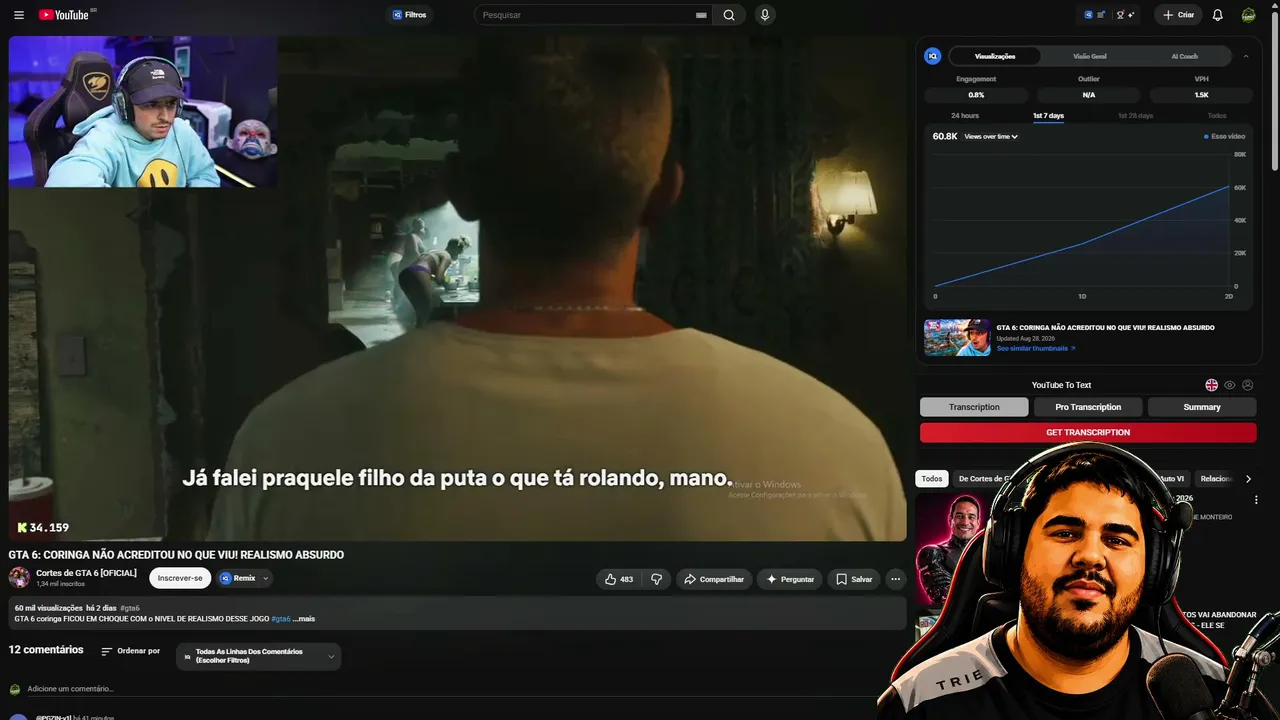
Task: Click the magnifying glass search button
Action: tap(729, 15)
